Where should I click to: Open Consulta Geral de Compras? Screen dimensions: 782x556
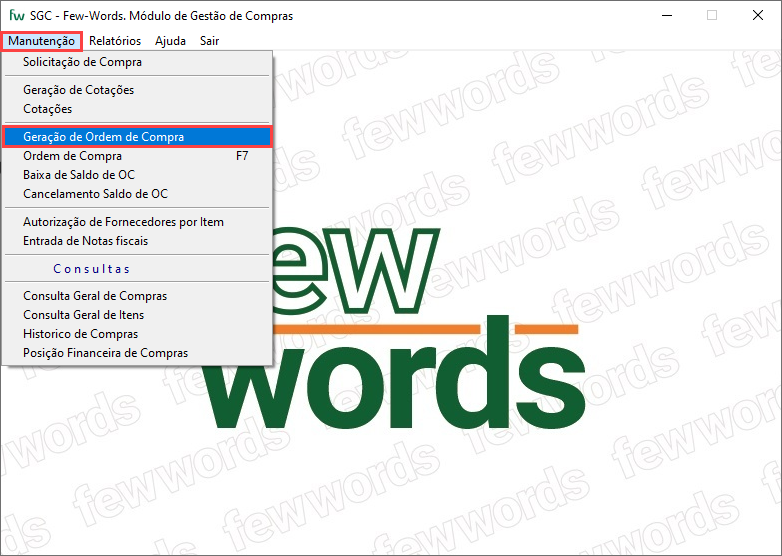(137, 296)
